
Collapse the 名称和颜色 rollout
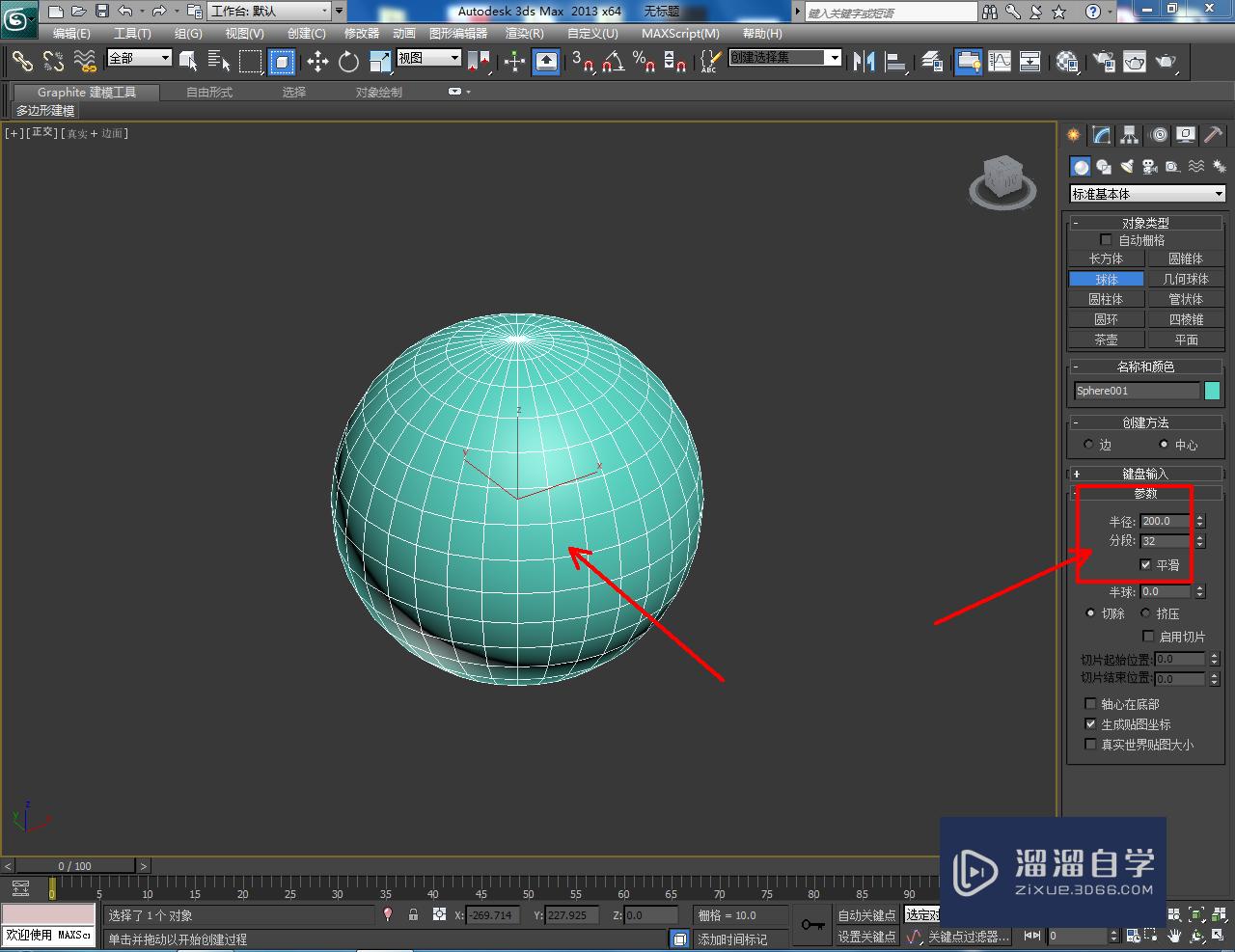click(1145, 367)
